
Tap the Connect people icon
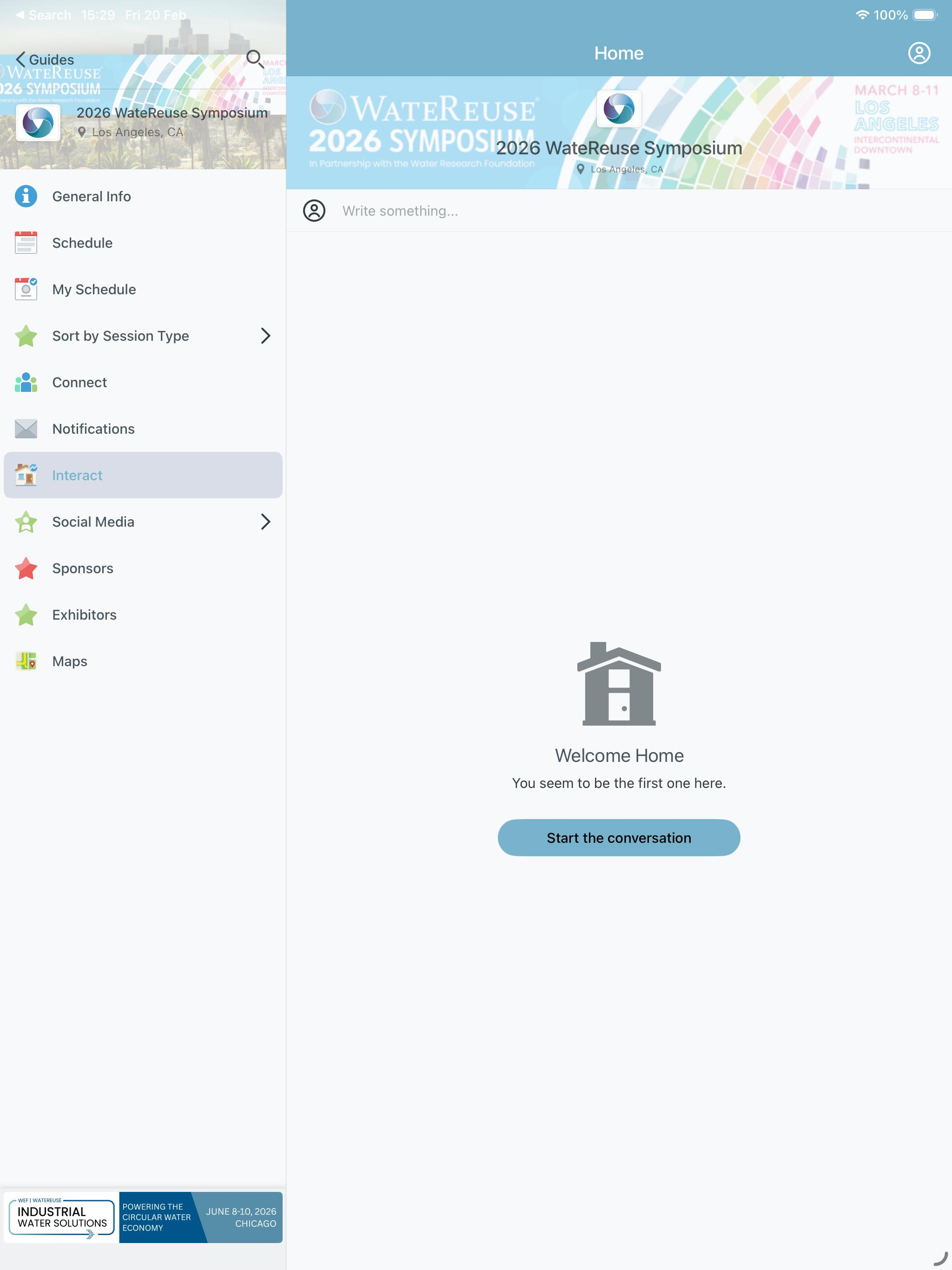coord(26,383)
